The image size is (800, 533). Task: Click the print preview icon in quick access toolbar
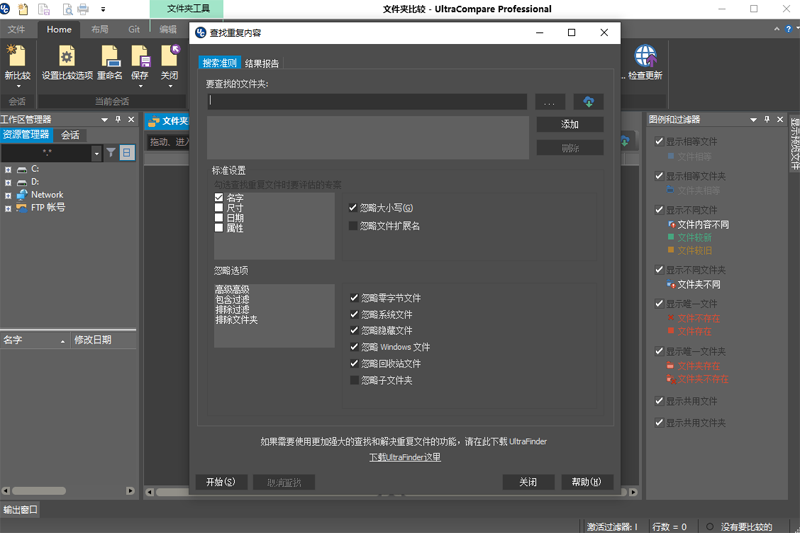[67, 9]
